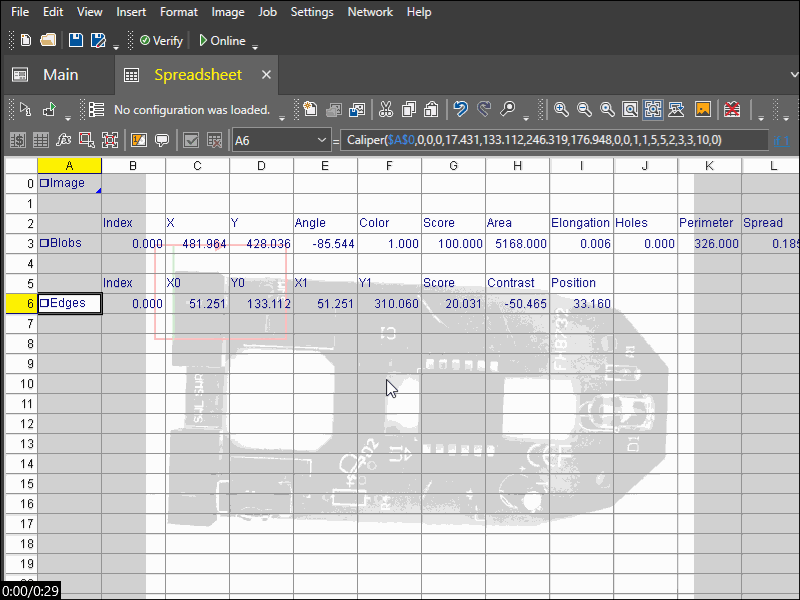Click the Verify button

tap(161, 41)
